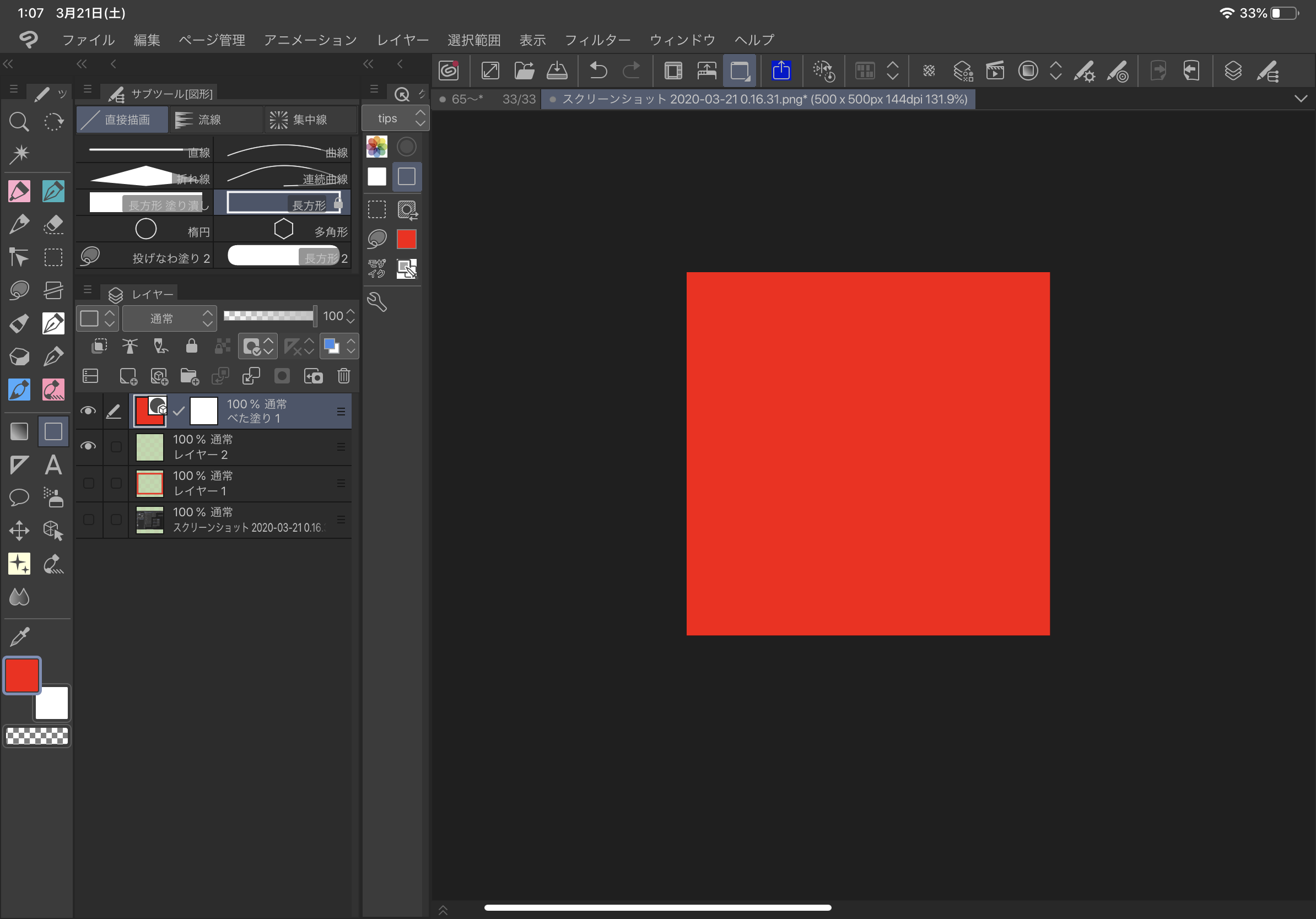Click the blue share export icon
The image size is (1316, 919).
coord(781,71)
